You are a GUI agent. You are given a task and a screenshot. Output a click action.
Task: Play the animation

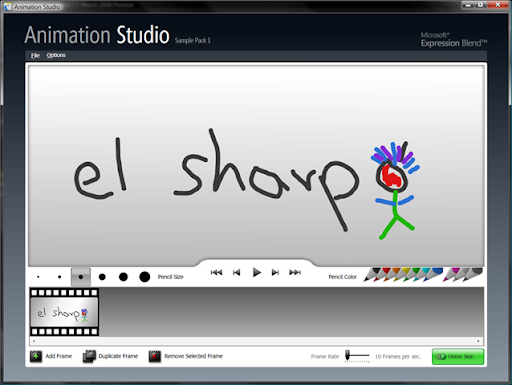click(x=256, y=273)
